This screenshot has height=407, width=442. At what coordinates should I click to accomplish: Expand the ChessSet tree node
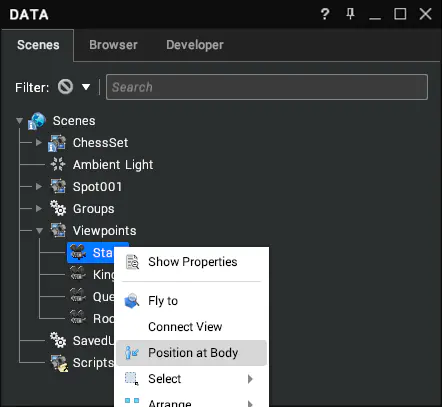(x=39, y=142)
